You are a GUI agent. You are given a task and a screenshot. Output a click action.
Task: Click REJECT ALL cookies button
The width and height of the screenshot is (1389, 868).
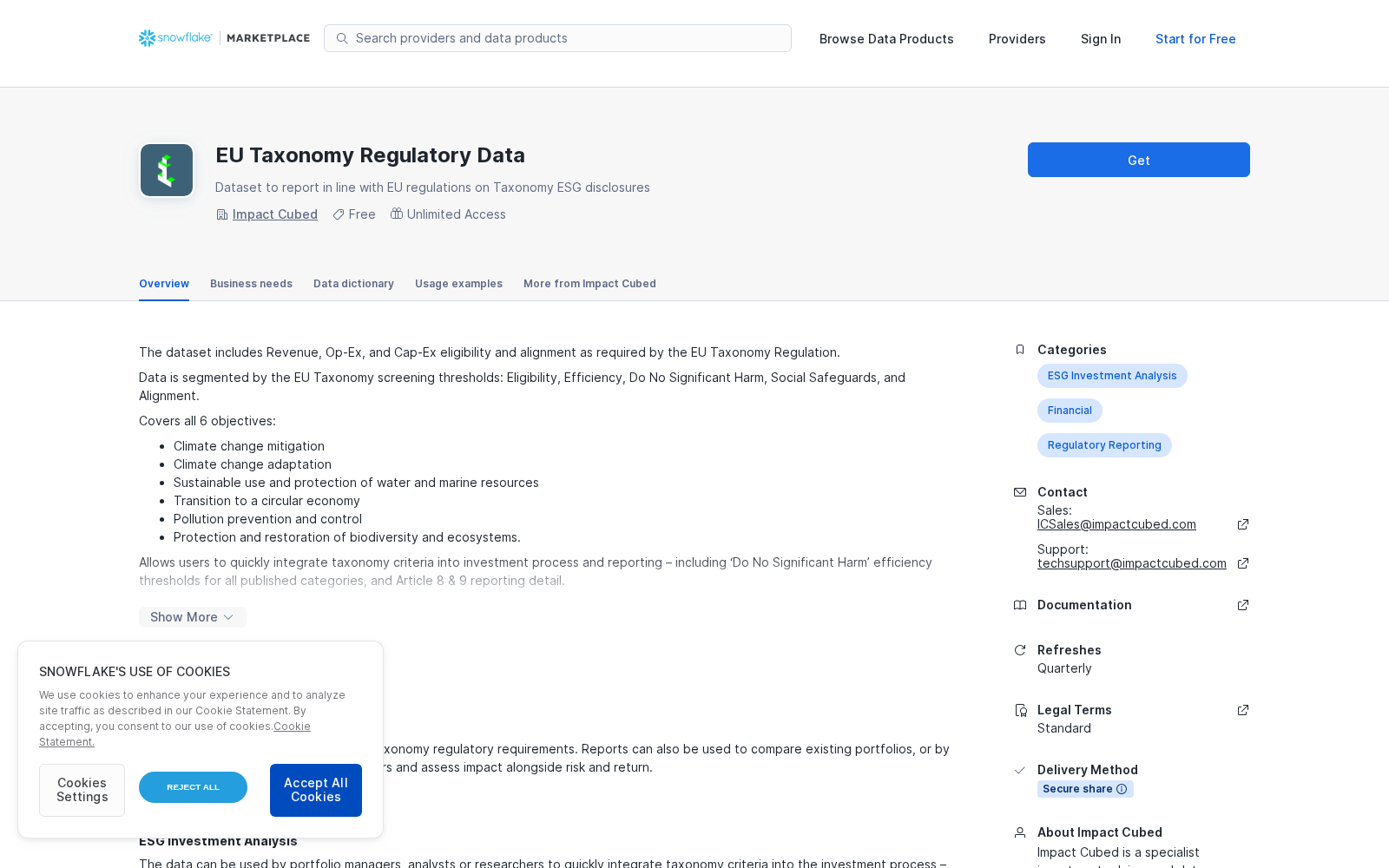click(193, 787)
